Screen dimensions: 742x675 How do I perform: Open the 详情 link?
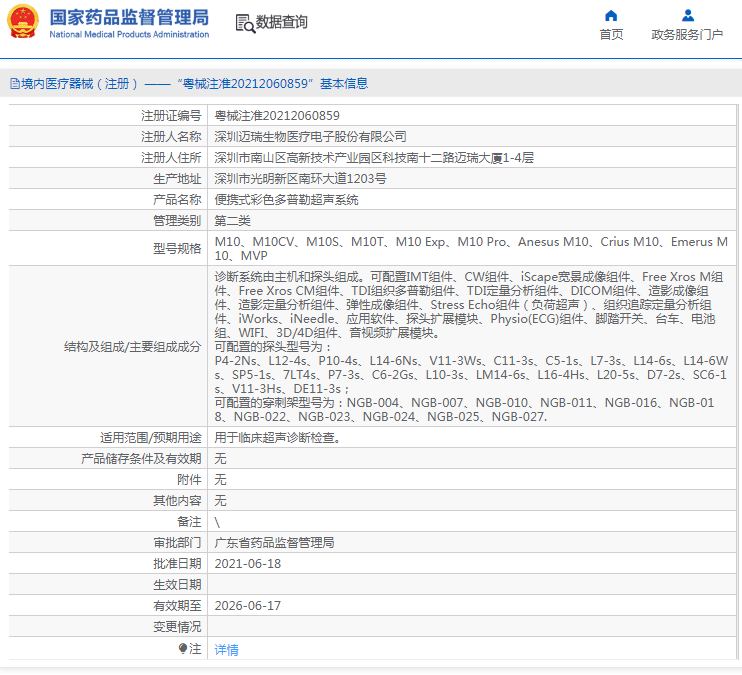(x=226, y=649)
